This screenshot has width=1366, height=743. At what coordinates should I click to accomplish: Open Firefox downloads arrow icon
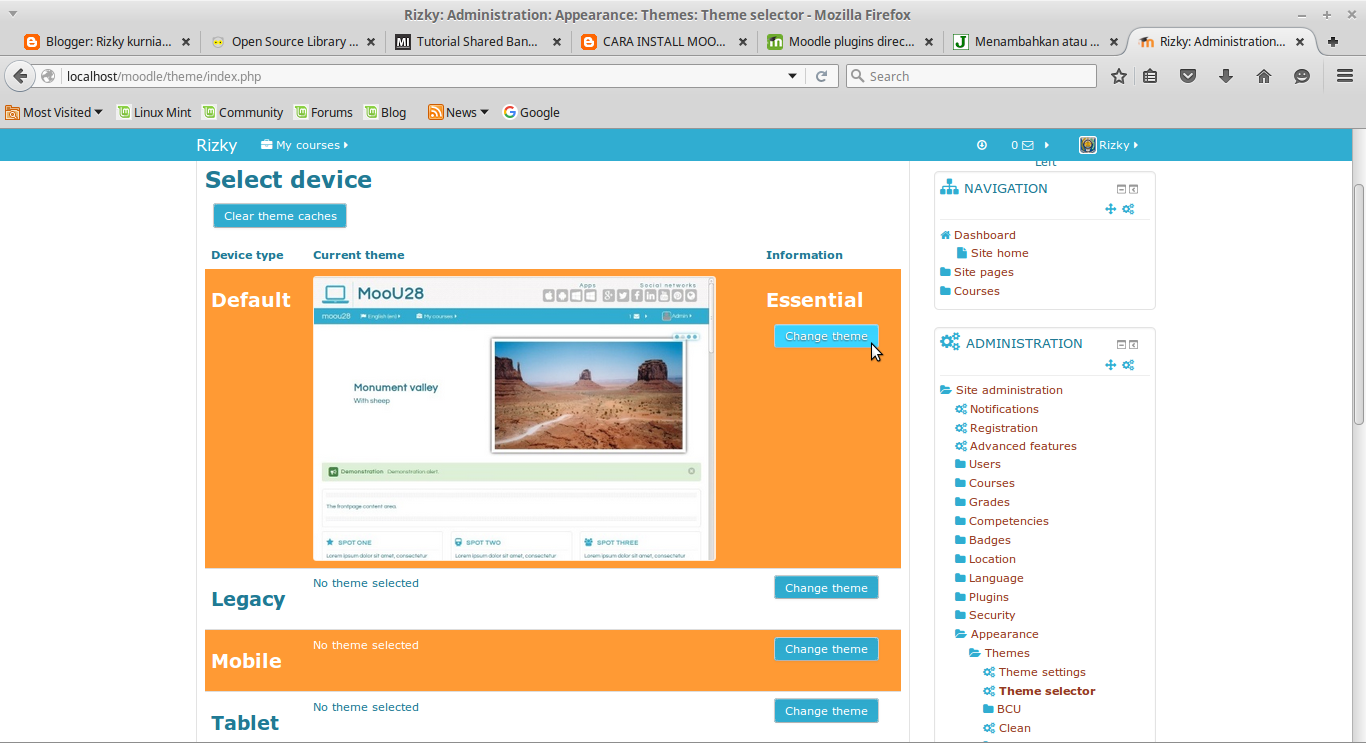1226,76
